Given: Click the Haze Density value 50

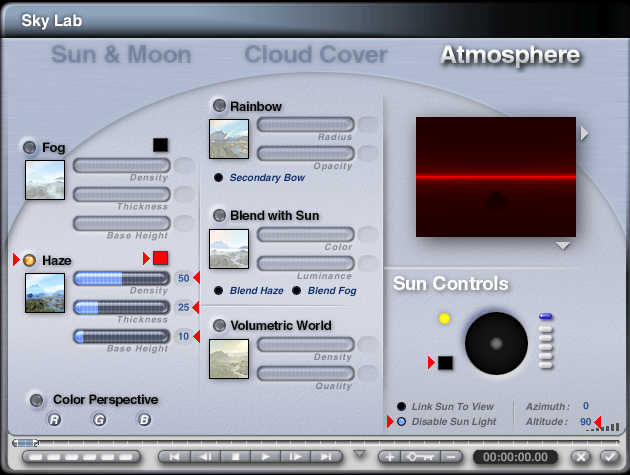Looking at the screenshot, I should 184,278.
